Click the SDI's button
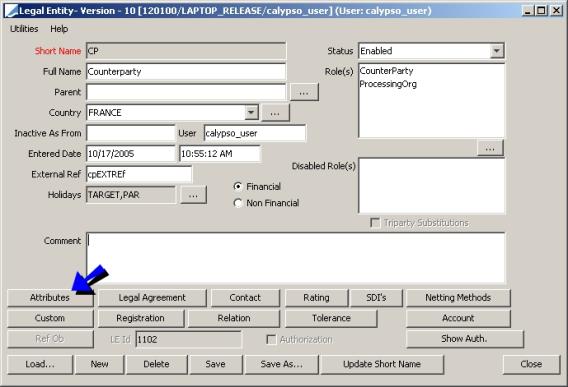 click(376, 298)
